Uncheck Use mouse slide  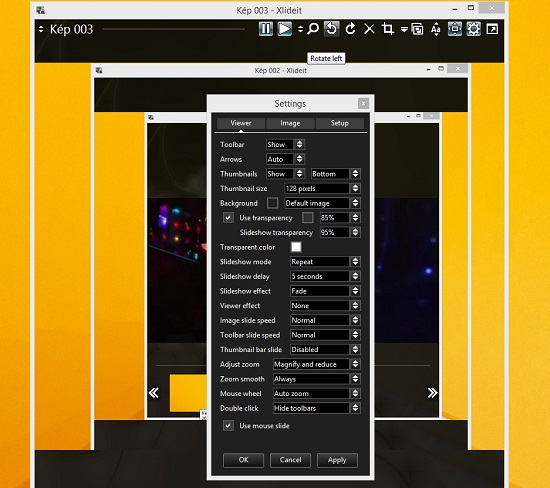[x=228, y=426]
